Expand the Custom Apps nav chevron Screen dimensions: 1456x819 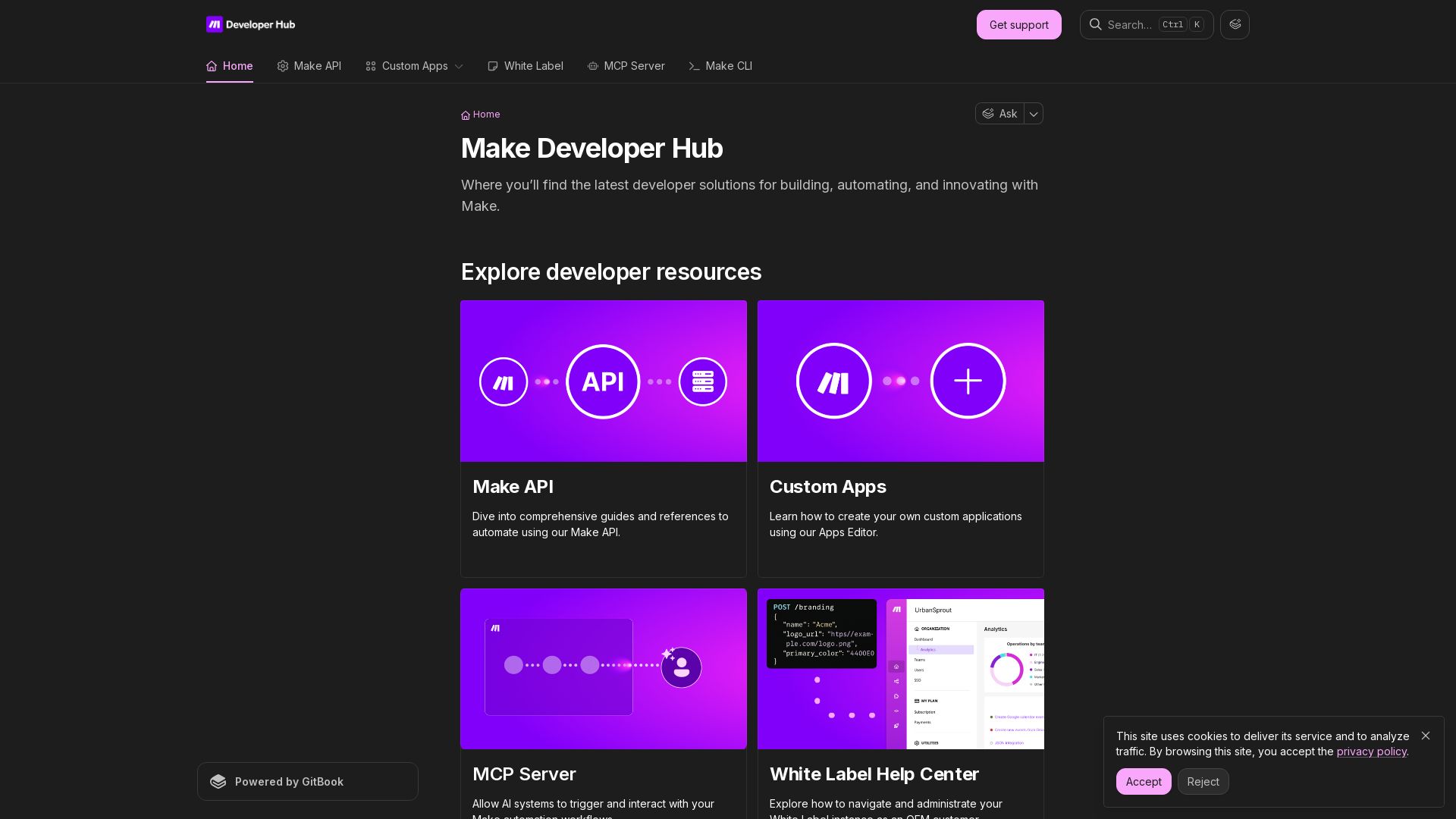point(459,67)
